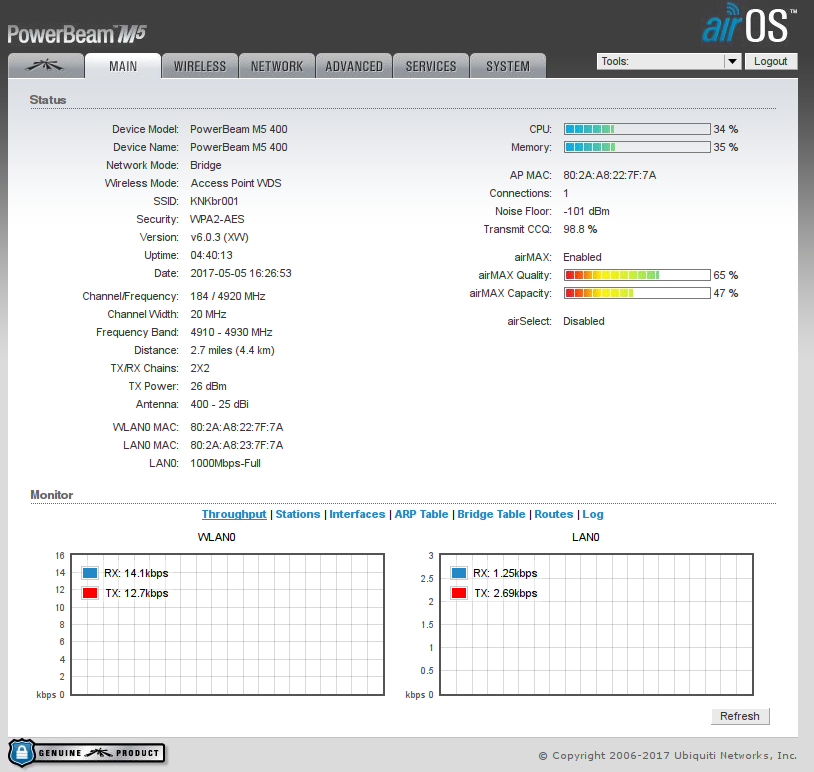Click the LAN0 red TX swatch

click(459, 593)
